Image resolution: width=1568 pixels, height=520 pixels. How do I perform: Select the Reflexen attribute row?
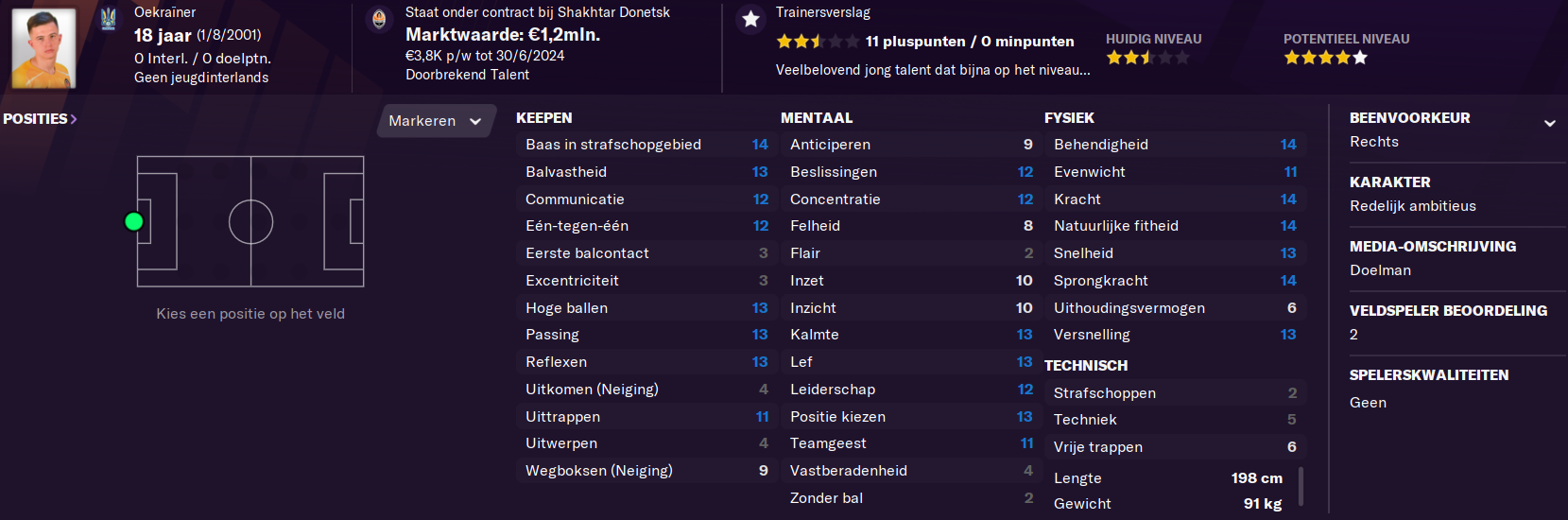[646, 362]
